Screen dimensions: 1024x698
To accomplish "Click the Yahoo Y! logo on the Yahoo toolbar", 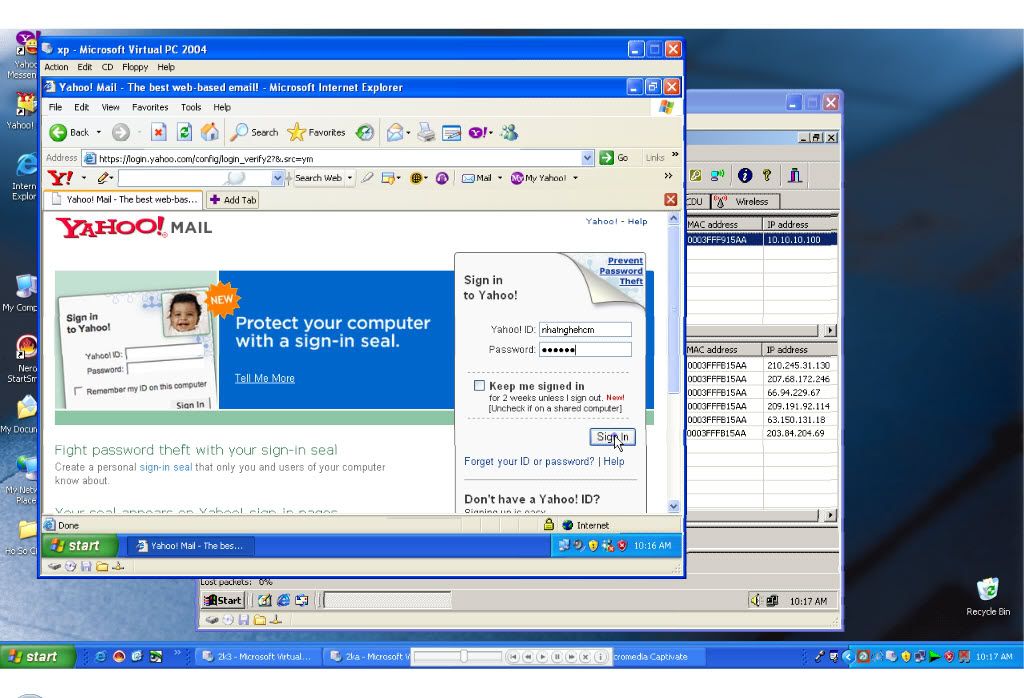I will 61,178.
